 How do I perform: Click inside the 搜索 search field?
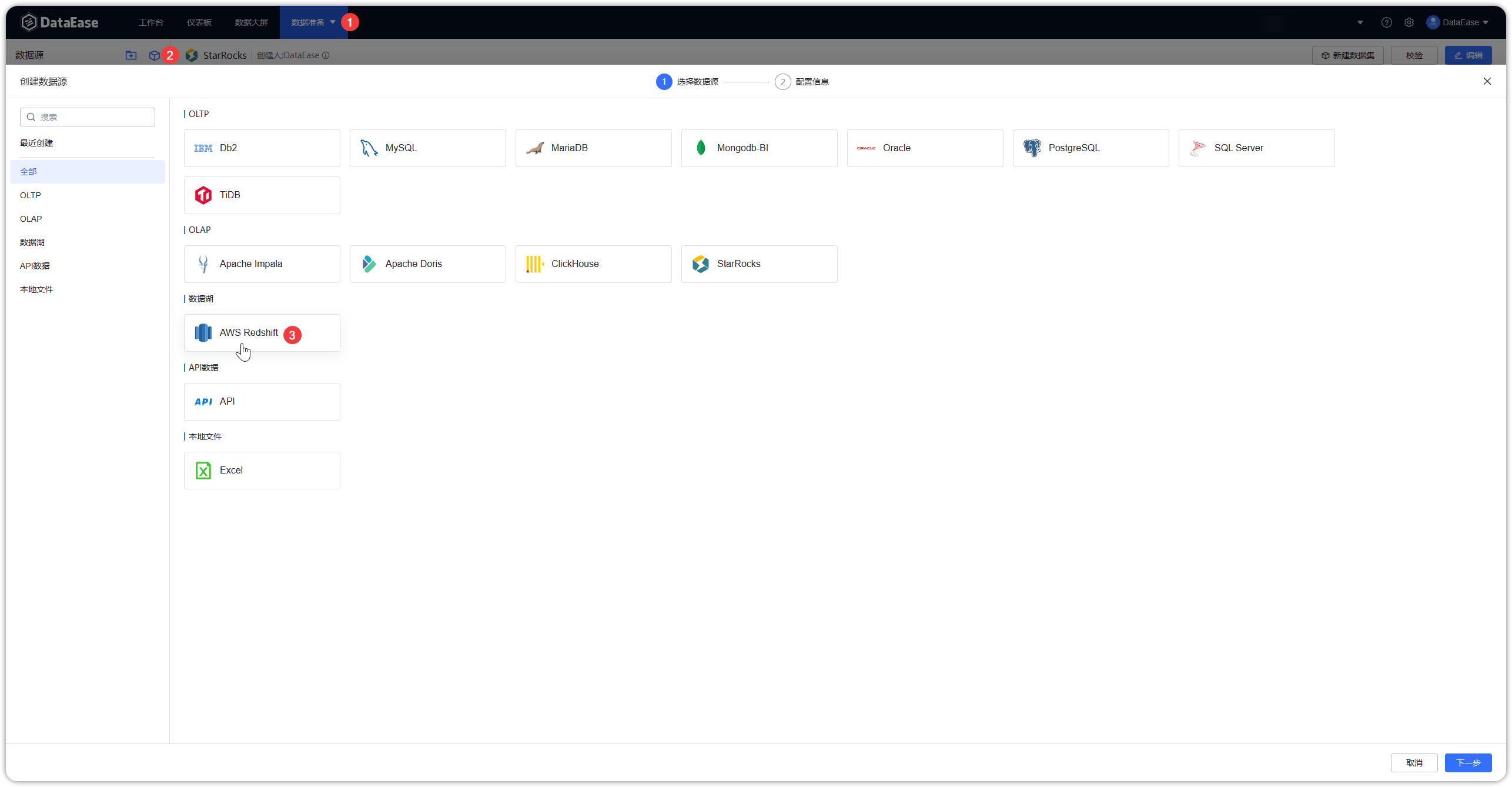87,116
